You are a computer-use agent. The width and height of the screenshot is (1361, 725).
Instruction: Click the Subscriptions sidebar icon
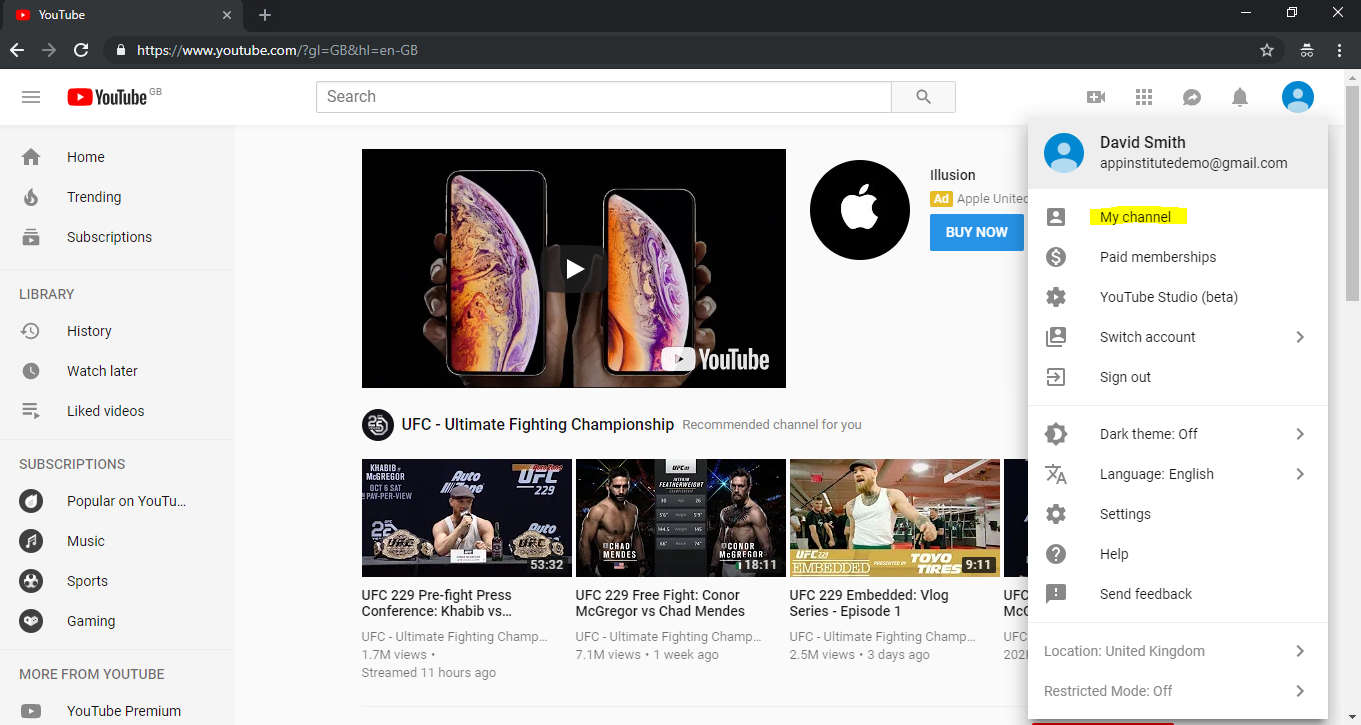point(31,237)
